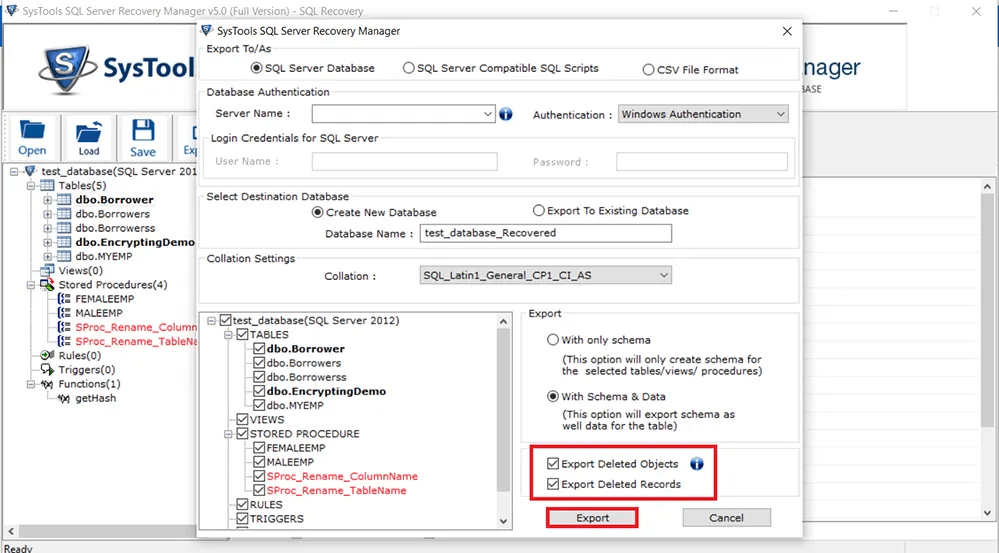
Task: Click the Load toolbar icon
Action: coord(89,131)
